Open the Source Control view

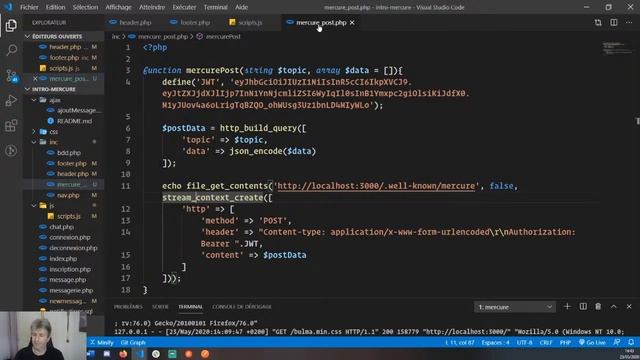coord(11,76)
